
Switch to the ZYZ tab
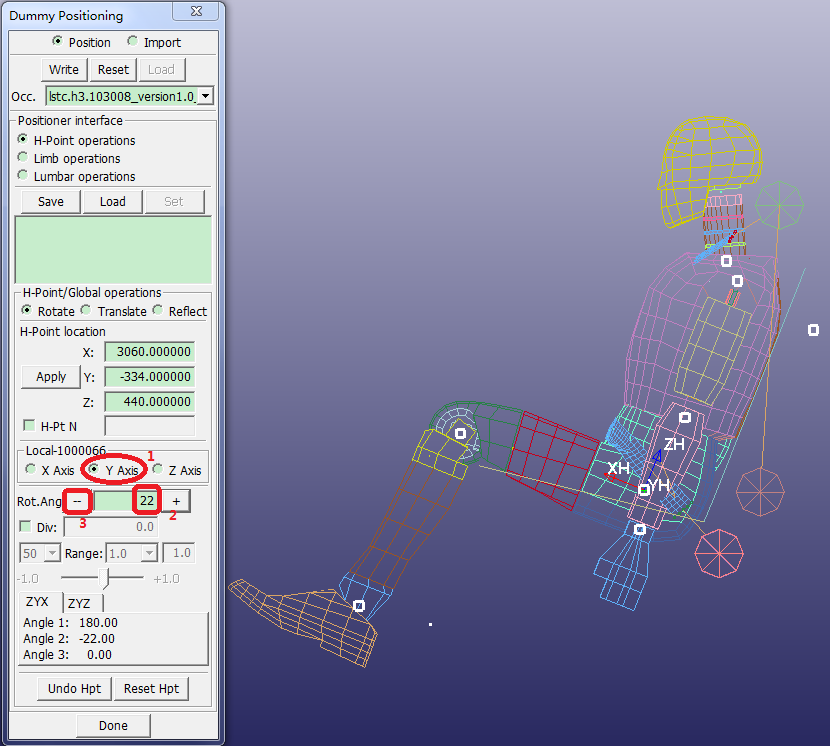(x=79, y=603)
